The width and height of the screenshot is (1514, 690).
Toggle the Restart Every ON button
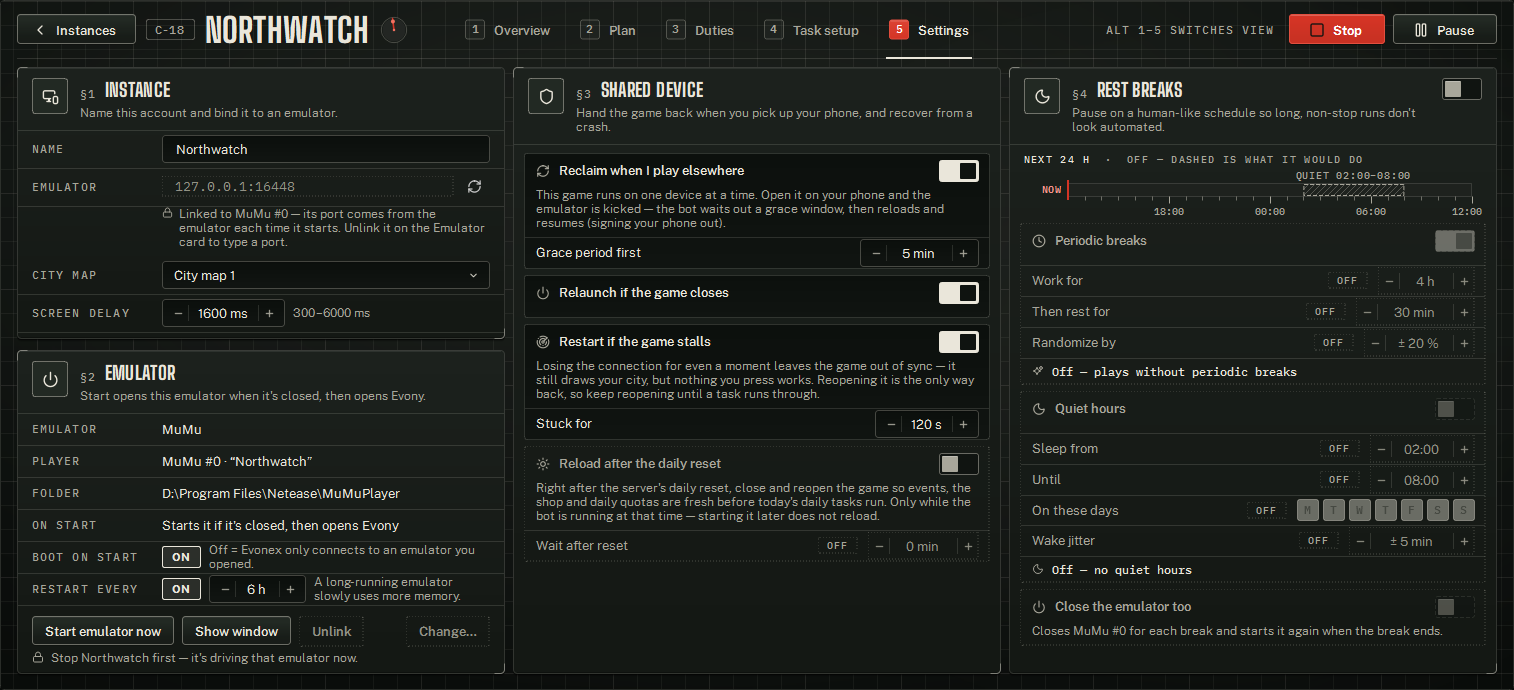pos(181,589)
